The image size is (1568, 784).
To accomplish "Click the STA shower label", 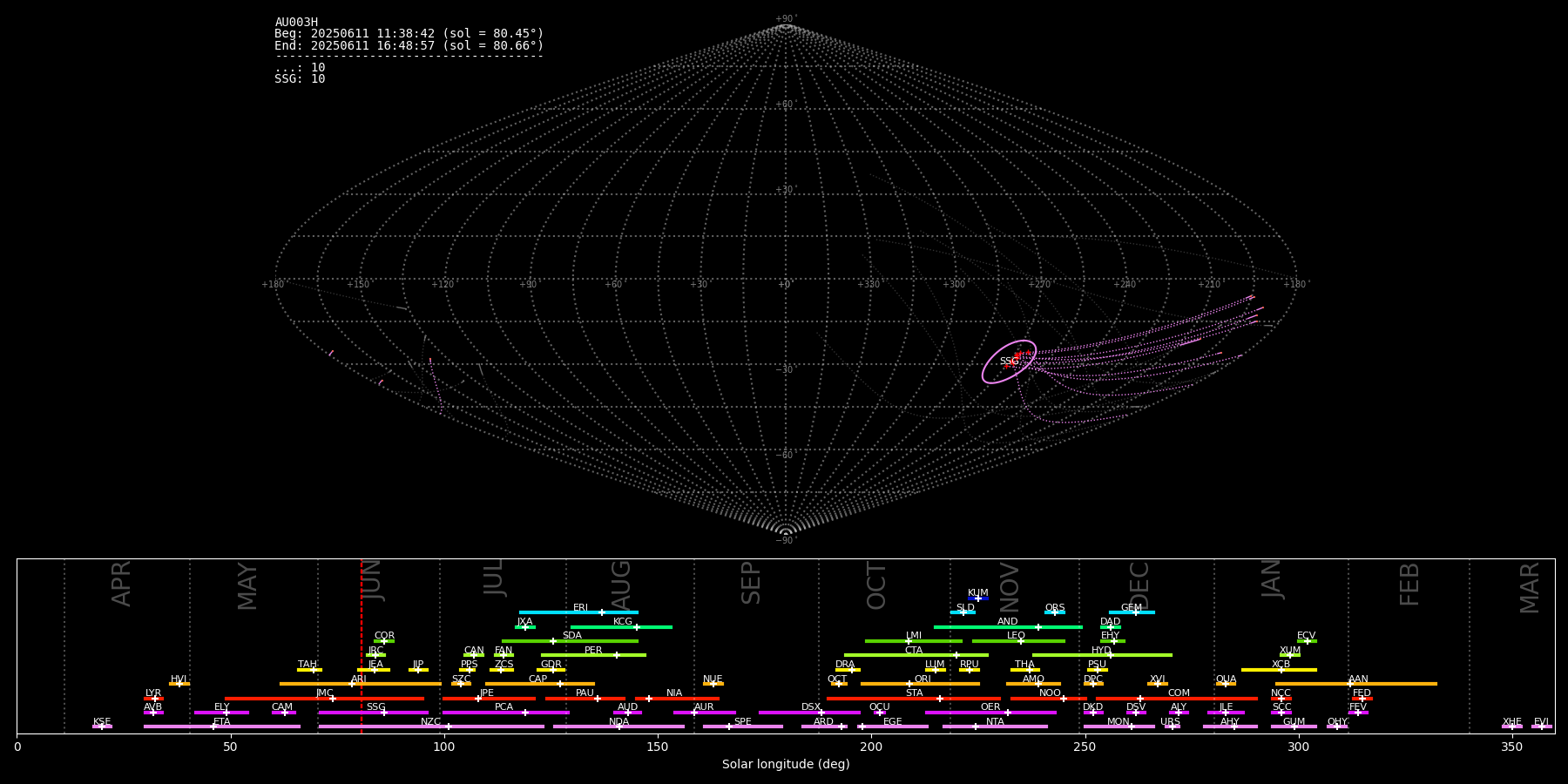I will click(x=914, y=693).
